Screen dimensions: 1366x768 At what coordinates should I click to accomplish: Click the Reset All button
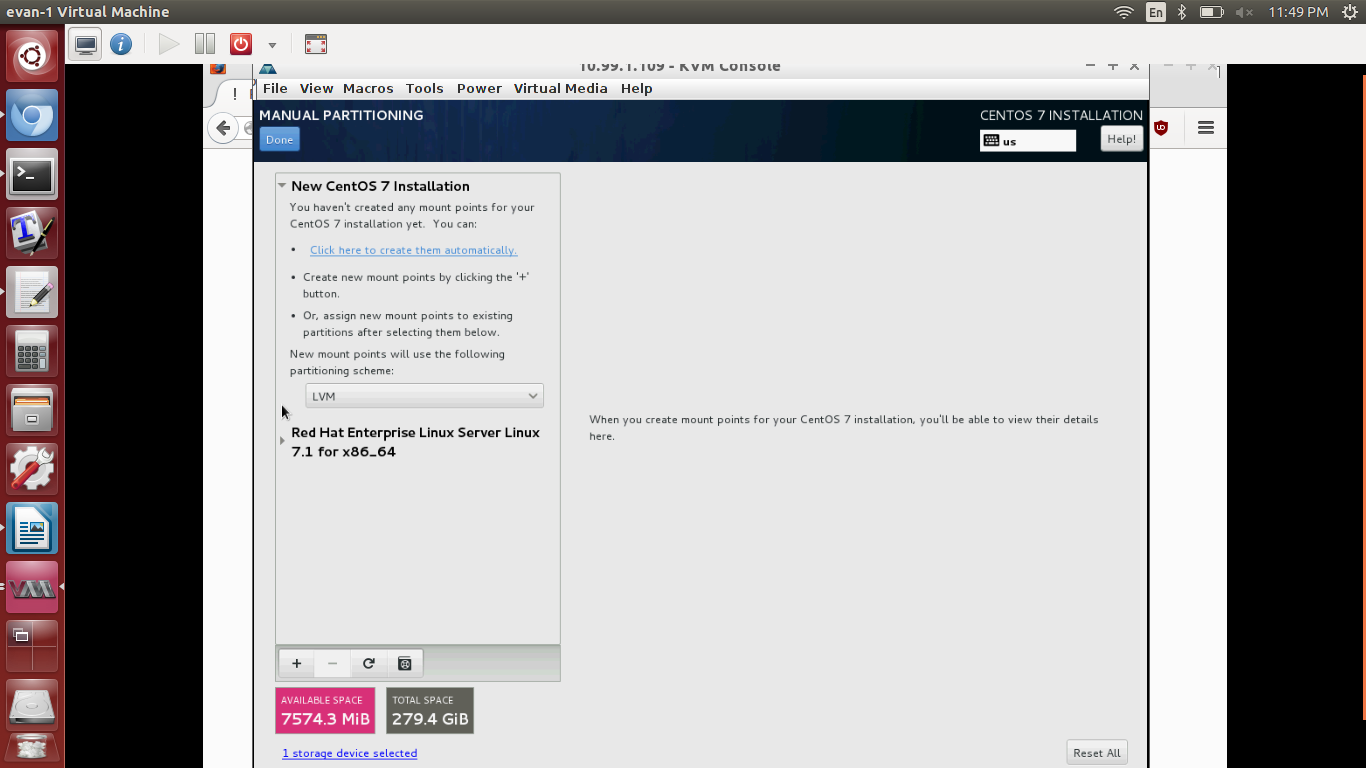point(1097,753)
